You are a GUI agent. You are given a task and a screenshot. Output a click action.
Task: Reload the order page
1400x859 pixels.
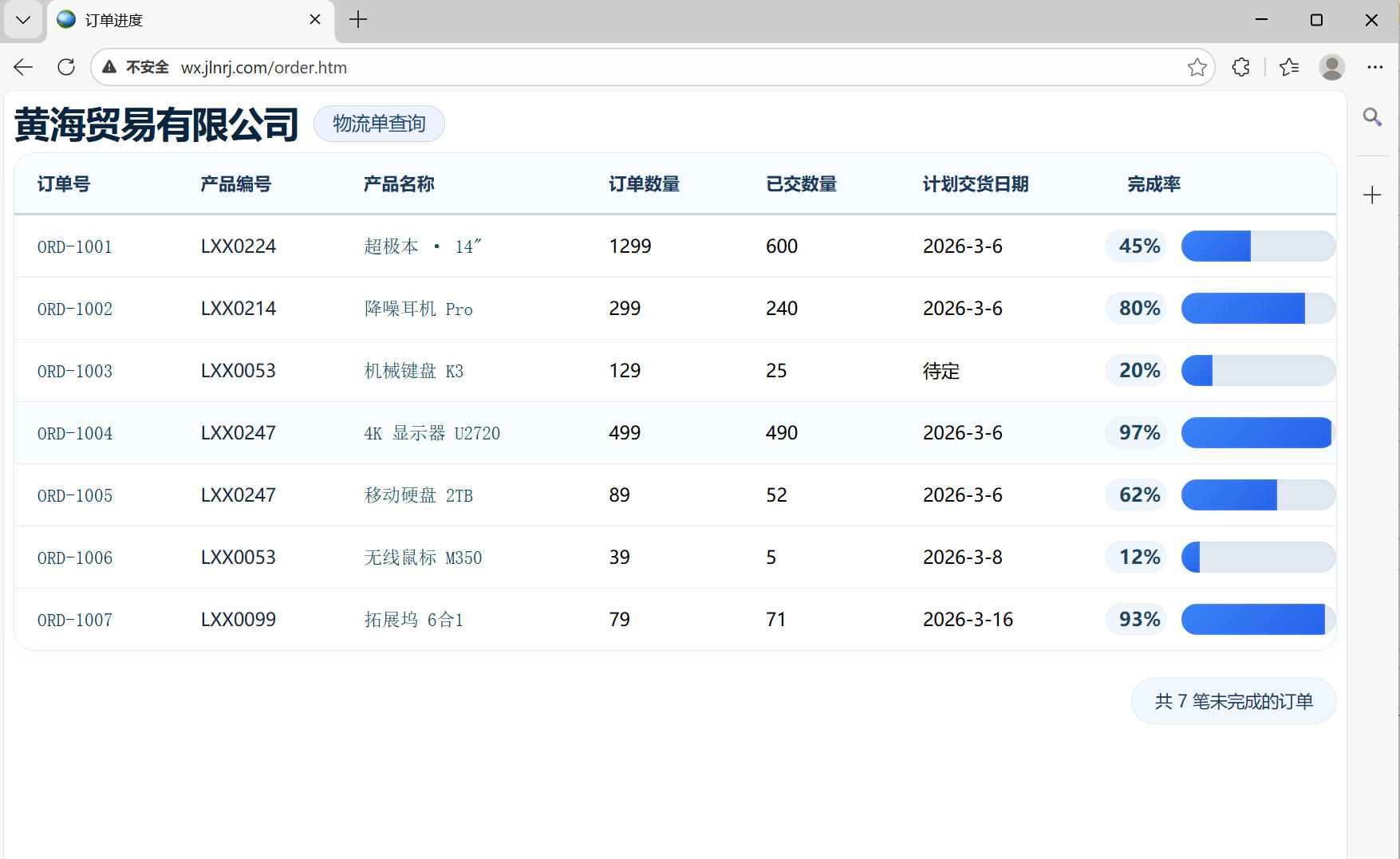[66, 67]
